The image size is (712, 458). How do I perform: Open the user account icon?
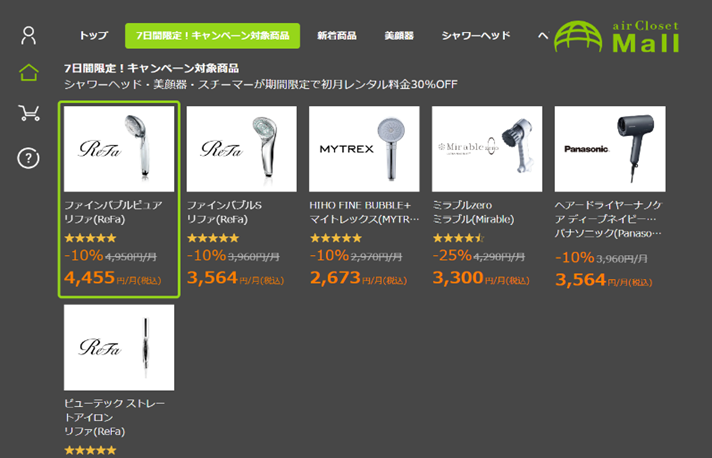coord(29,35)
